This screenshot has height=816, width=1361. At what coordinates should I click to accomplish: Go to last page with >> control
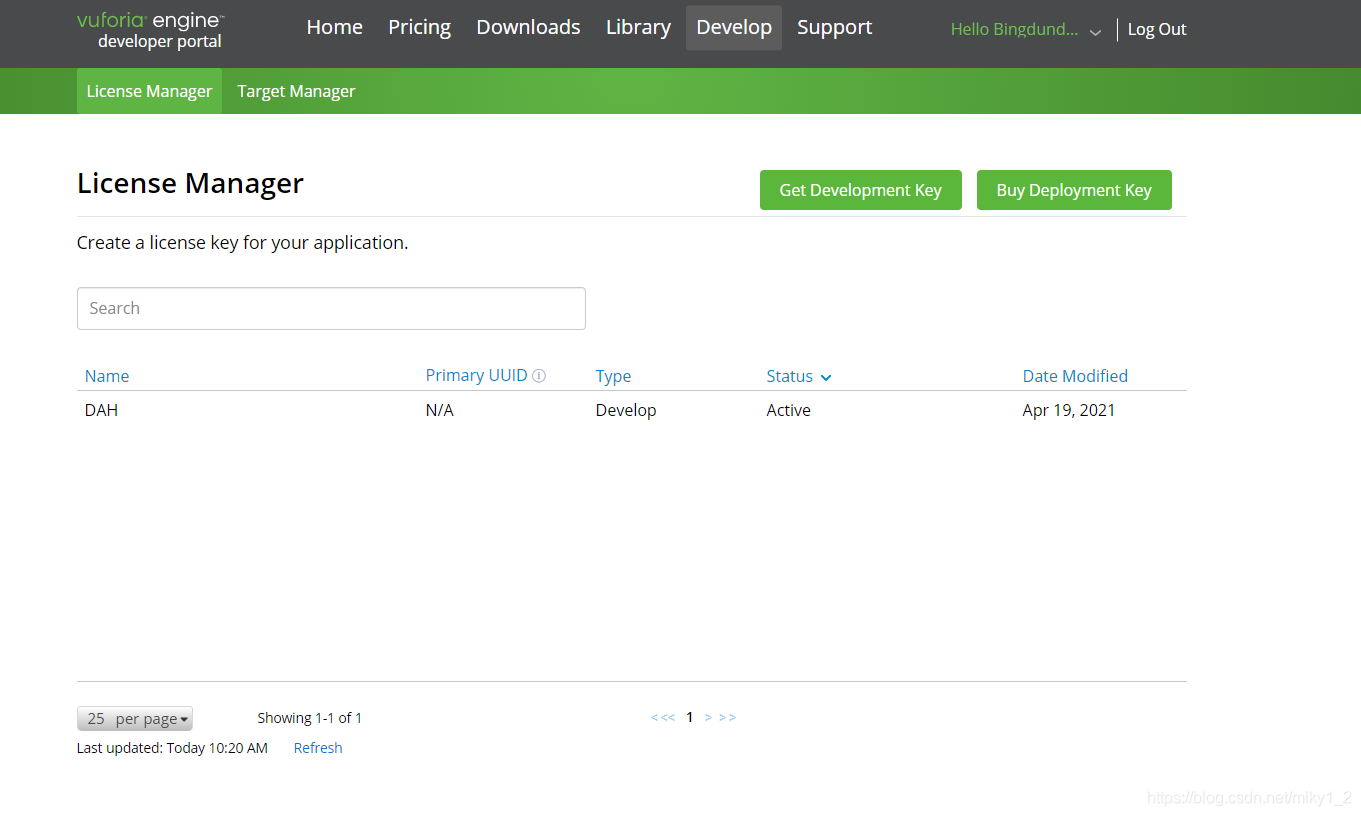tap(727, 718)
